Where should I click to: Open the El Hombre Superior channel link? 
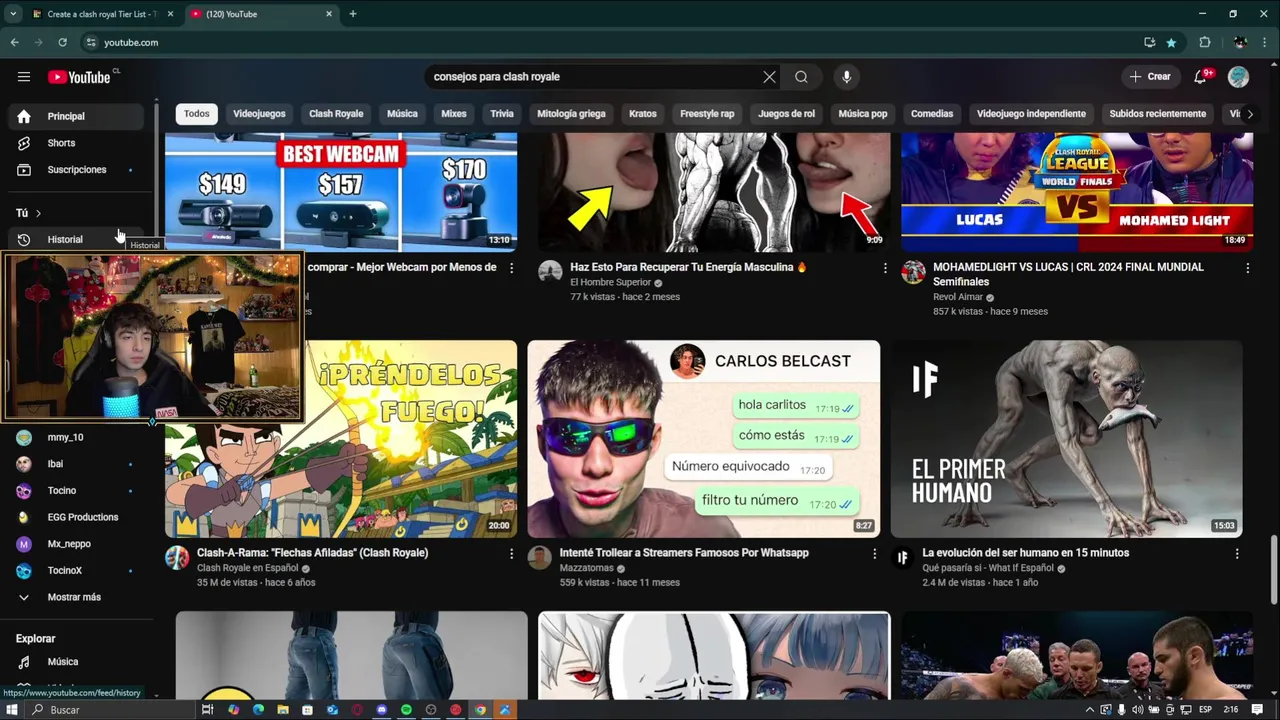(610, 283)
